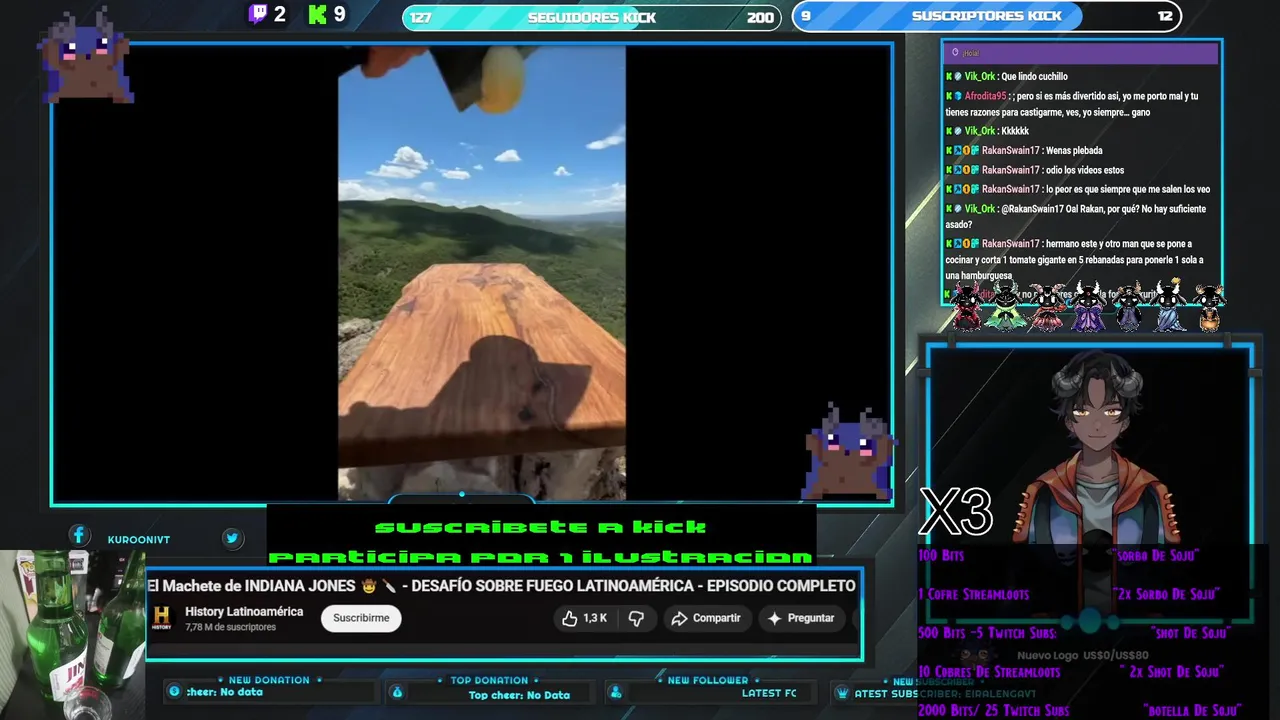Click the Top Donation money bag icon
This screenshot has height=720, width=1280.
397,692
